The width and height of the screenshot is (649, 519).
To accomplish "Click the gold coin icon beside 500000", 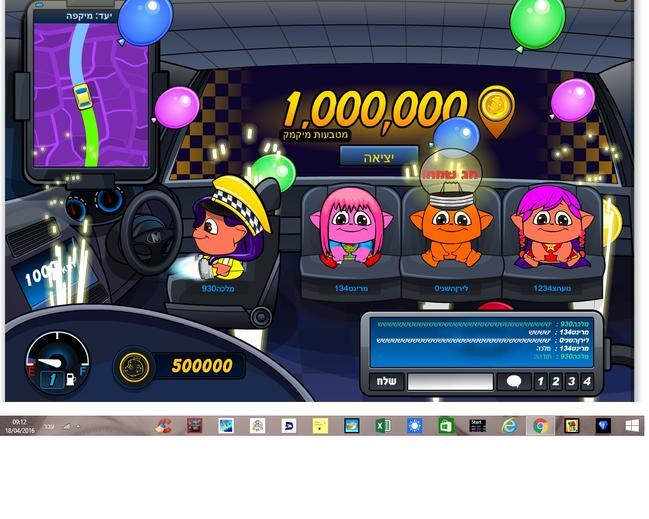I will pyautogui.click(x=134, y=367).
